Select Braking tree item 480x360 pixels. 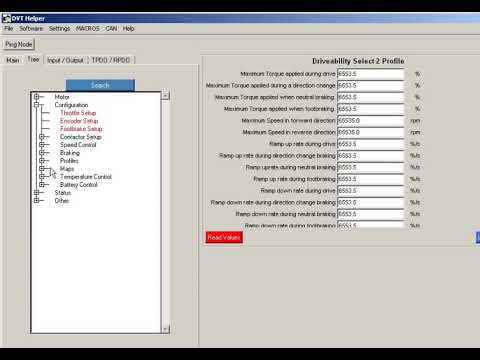pos(70,153)
